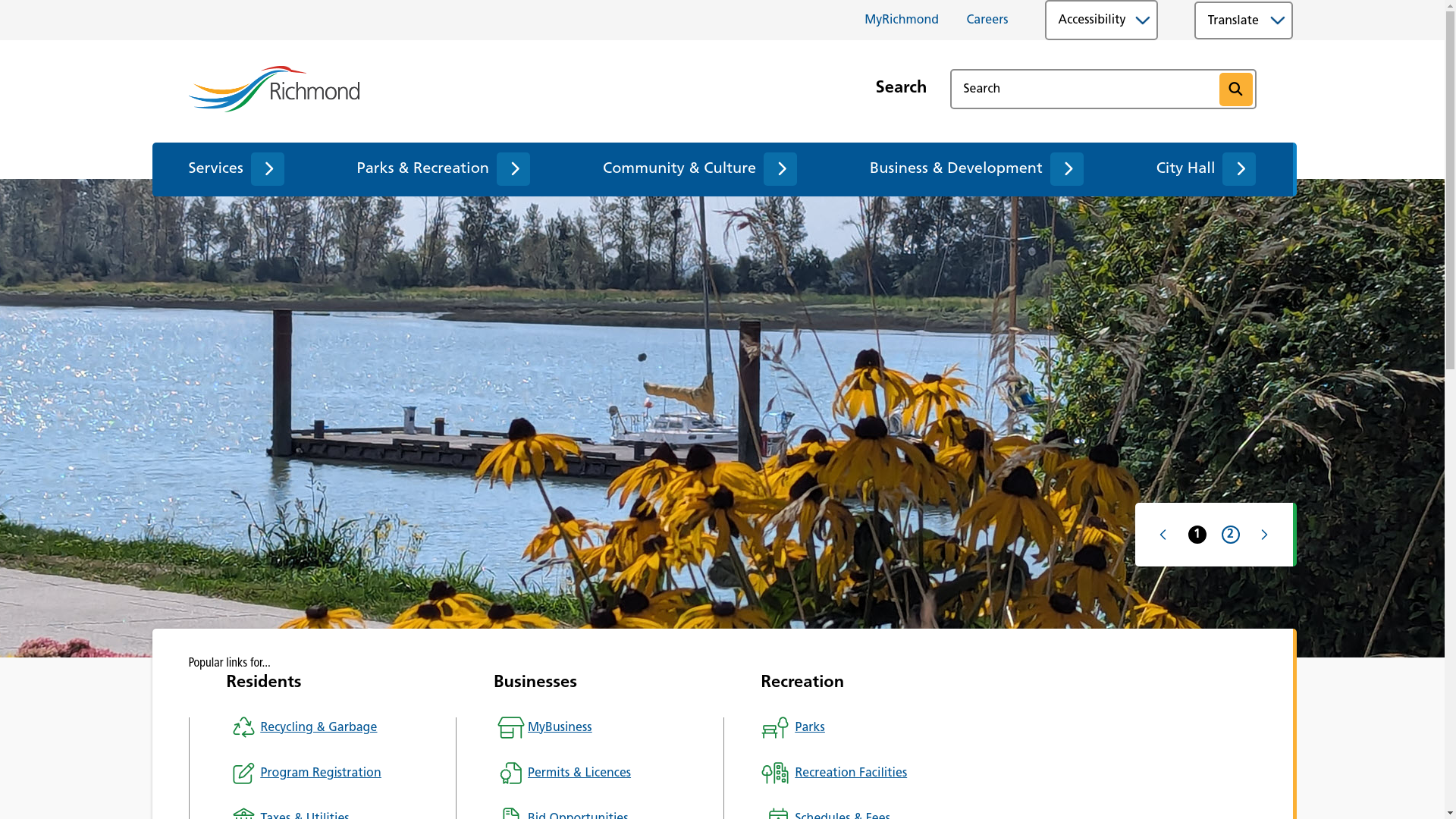Click the Program Registration pencil icon

243,773
